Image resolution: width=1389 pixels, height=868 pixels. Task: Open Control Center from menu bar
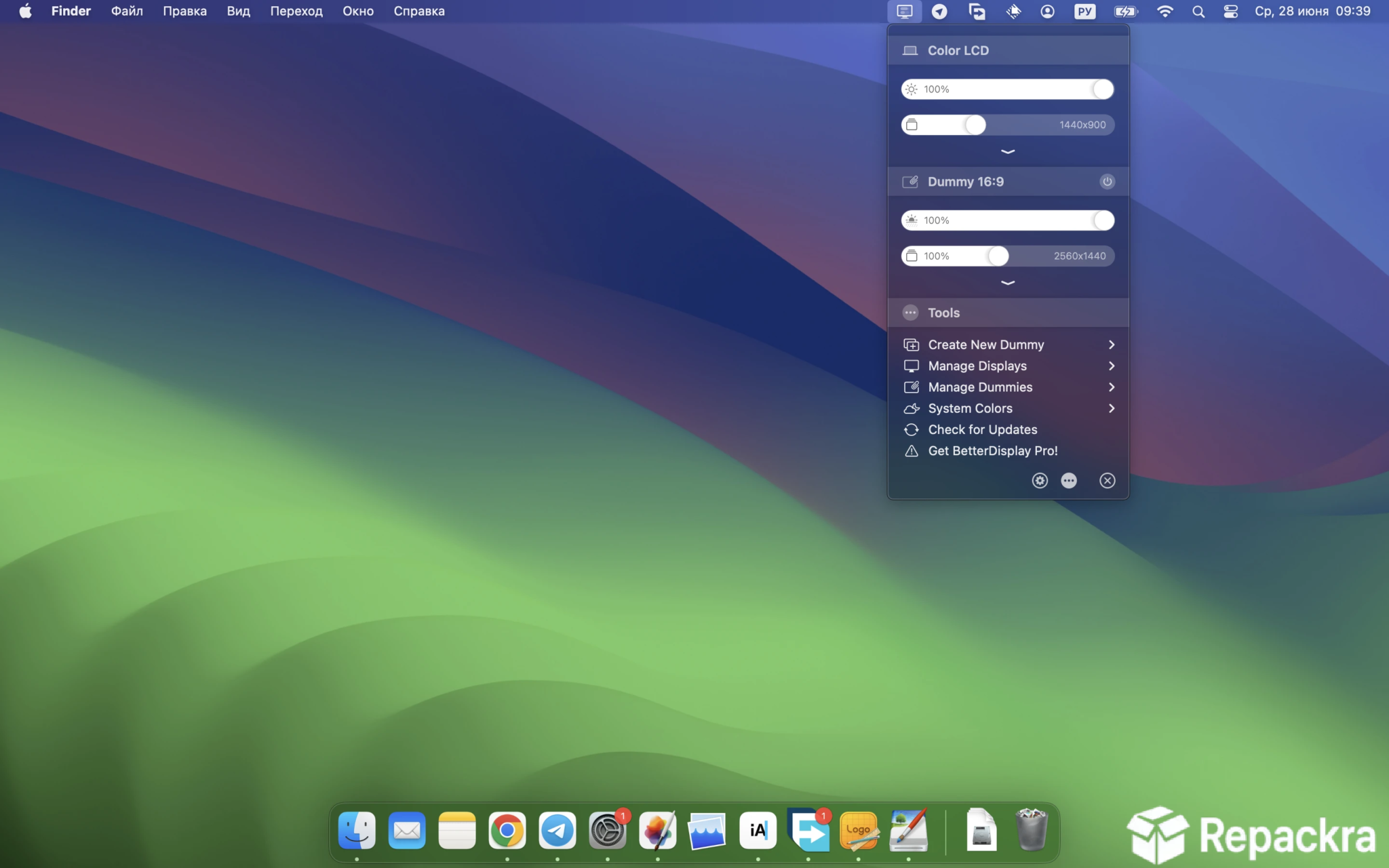coord(1230,12)
